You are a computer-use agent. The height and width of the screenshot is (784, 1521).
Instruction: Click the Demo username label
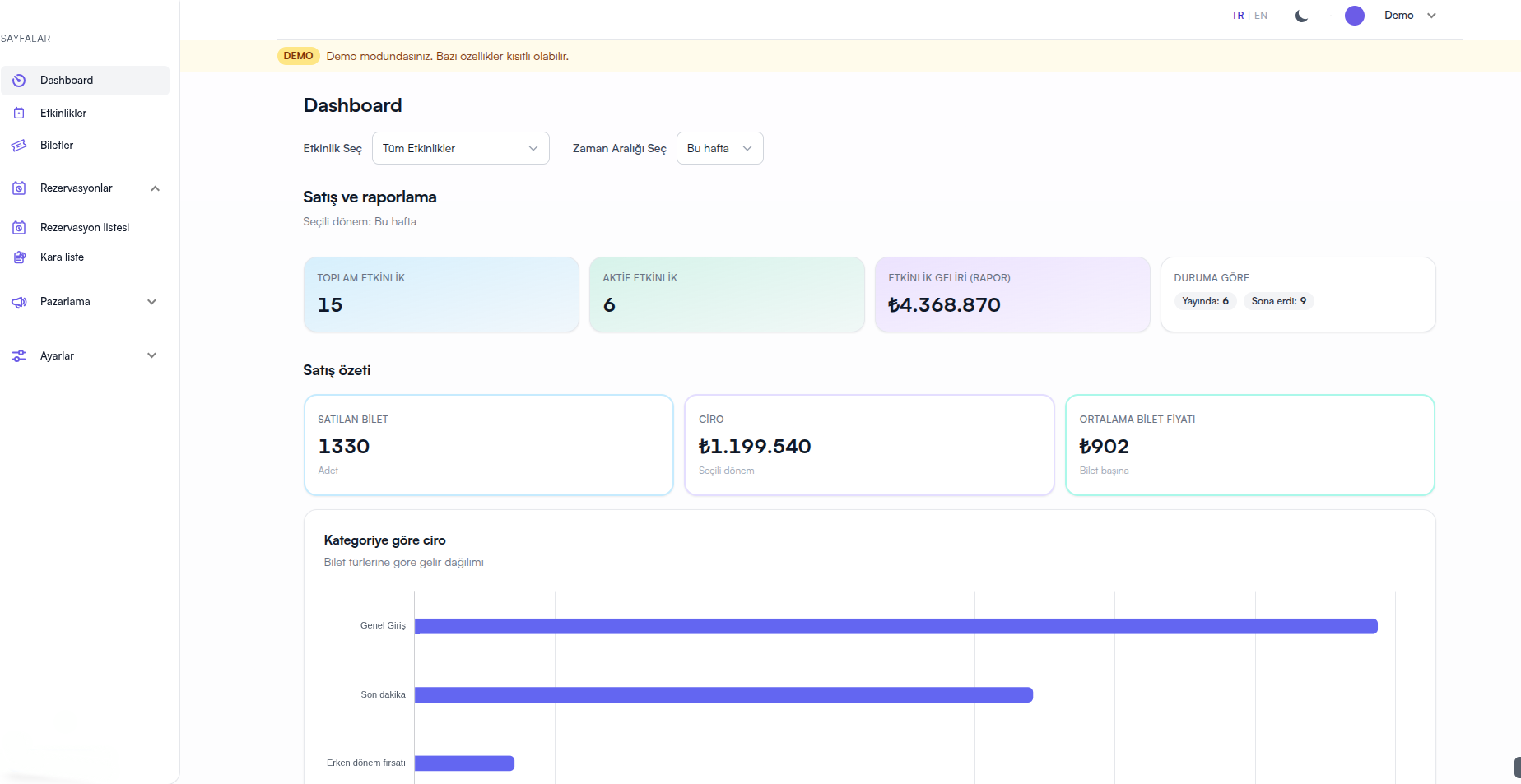click(x=1398, y=16)
